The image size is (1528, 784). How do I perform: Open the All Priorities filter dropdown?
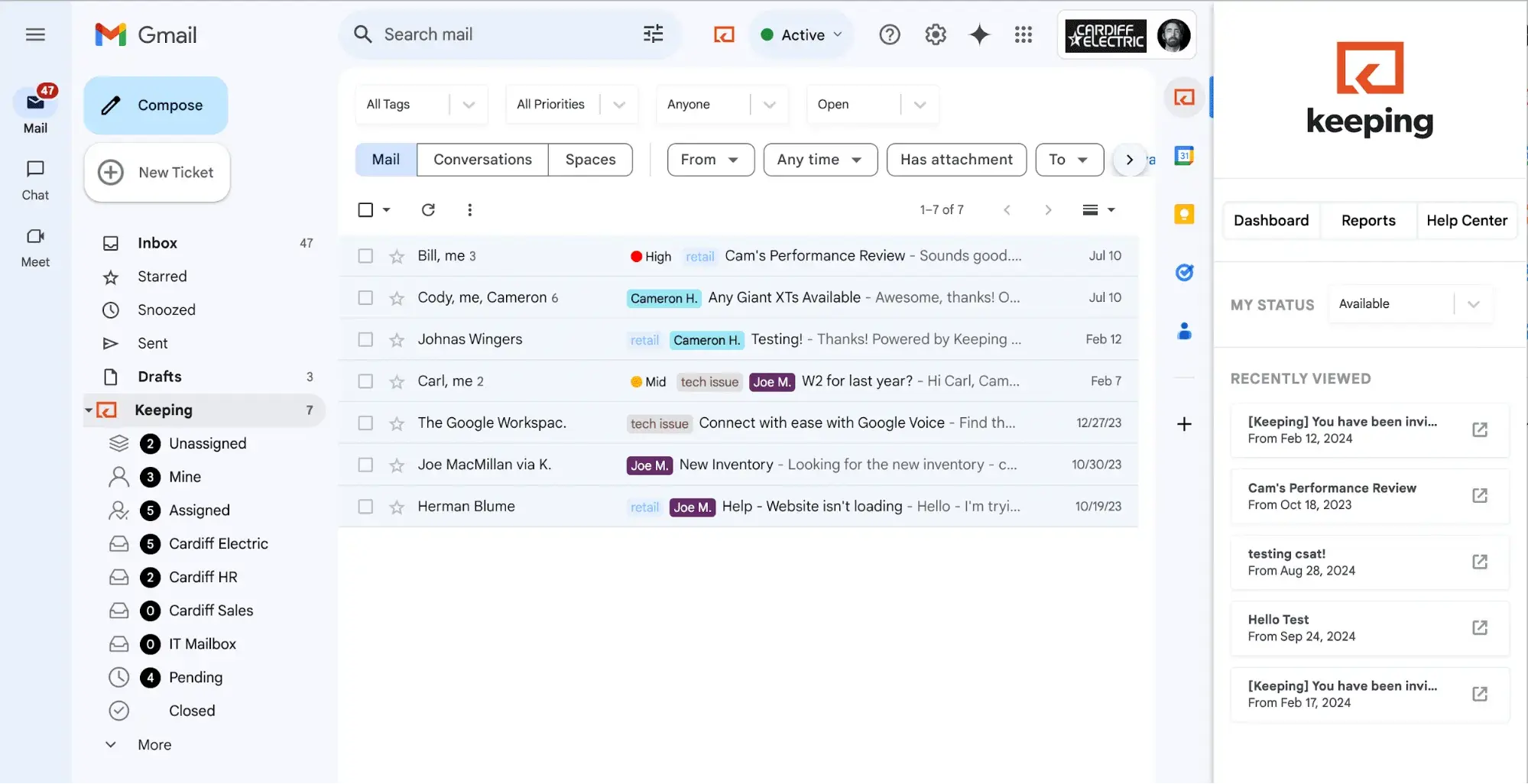618,104
